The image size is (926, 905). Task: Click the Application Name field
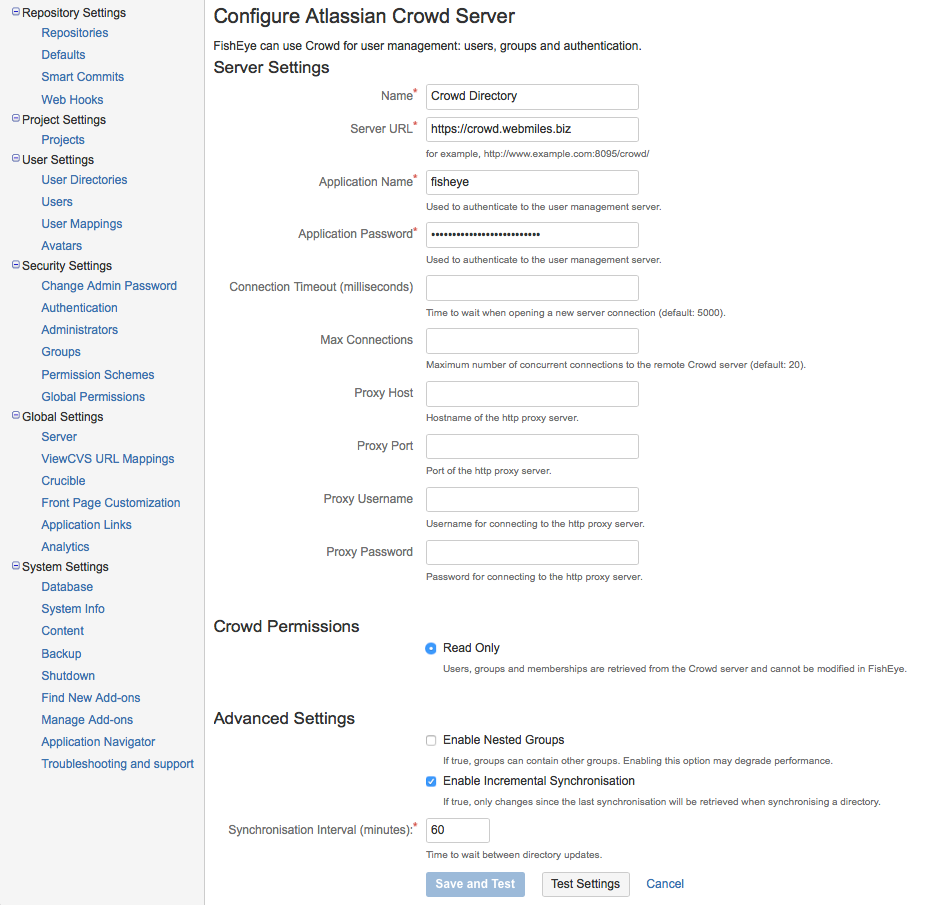[532, 183]
